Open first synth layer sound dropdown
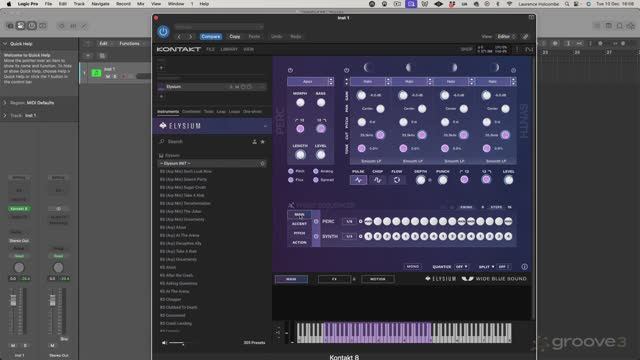640x360 pixels. tap(370, 82)
